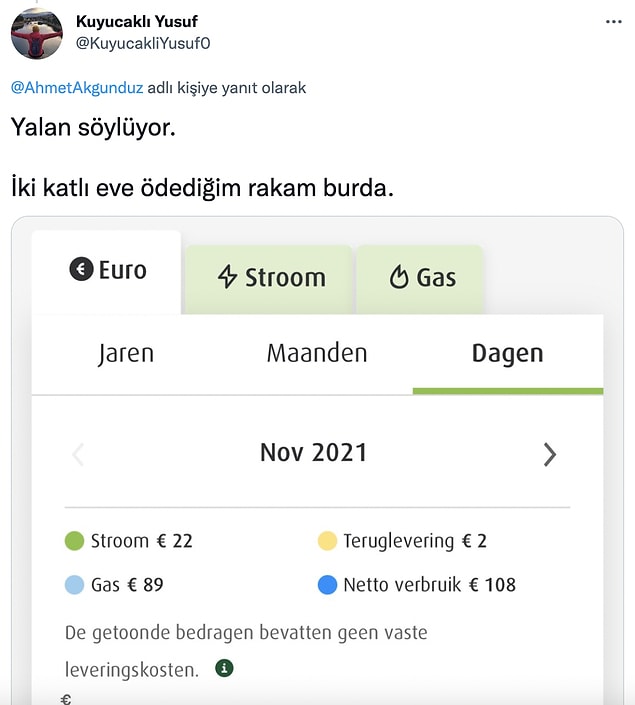Open the tweet's three-dot more options menu
Viewport: 635px width, 705px height.
click(x=613, y=22)
